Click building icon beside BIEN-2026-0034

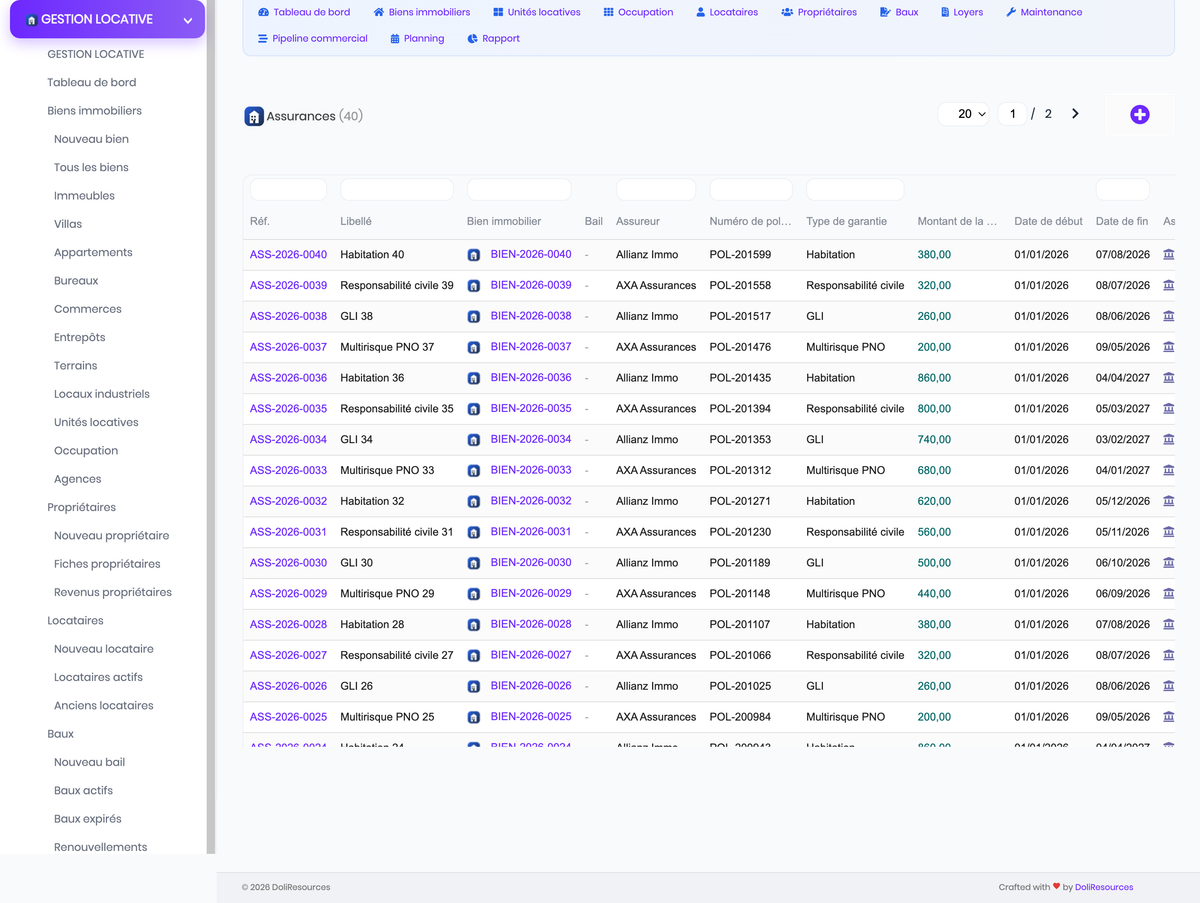coord(474,440)
